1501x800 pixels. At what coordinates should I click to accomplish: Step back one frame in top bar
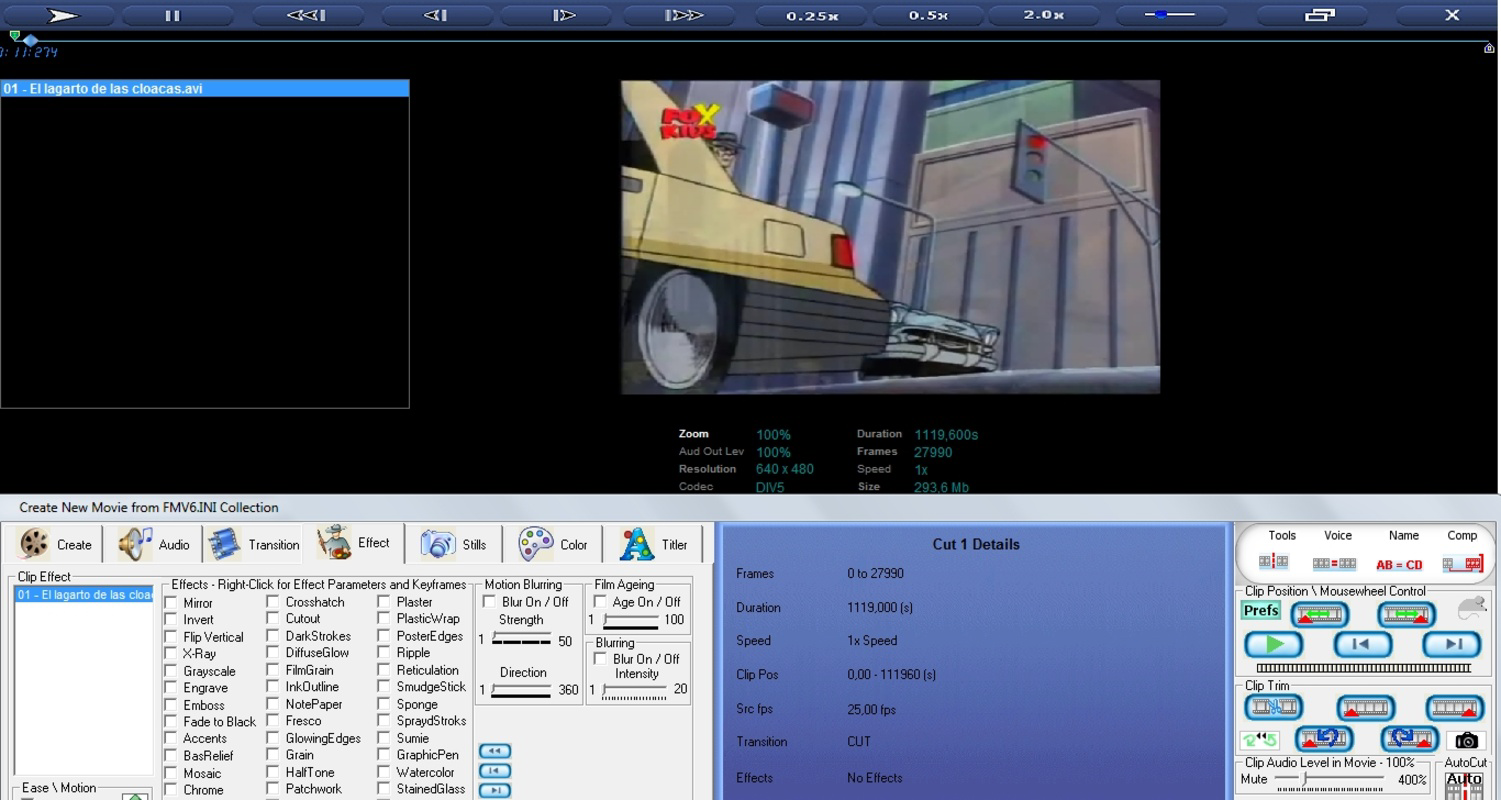point(435,15)
